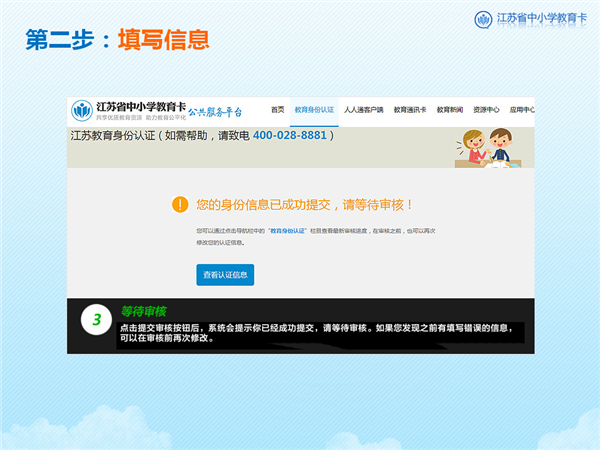Select the 教育身份认证 nav tab

pos(314,110)
